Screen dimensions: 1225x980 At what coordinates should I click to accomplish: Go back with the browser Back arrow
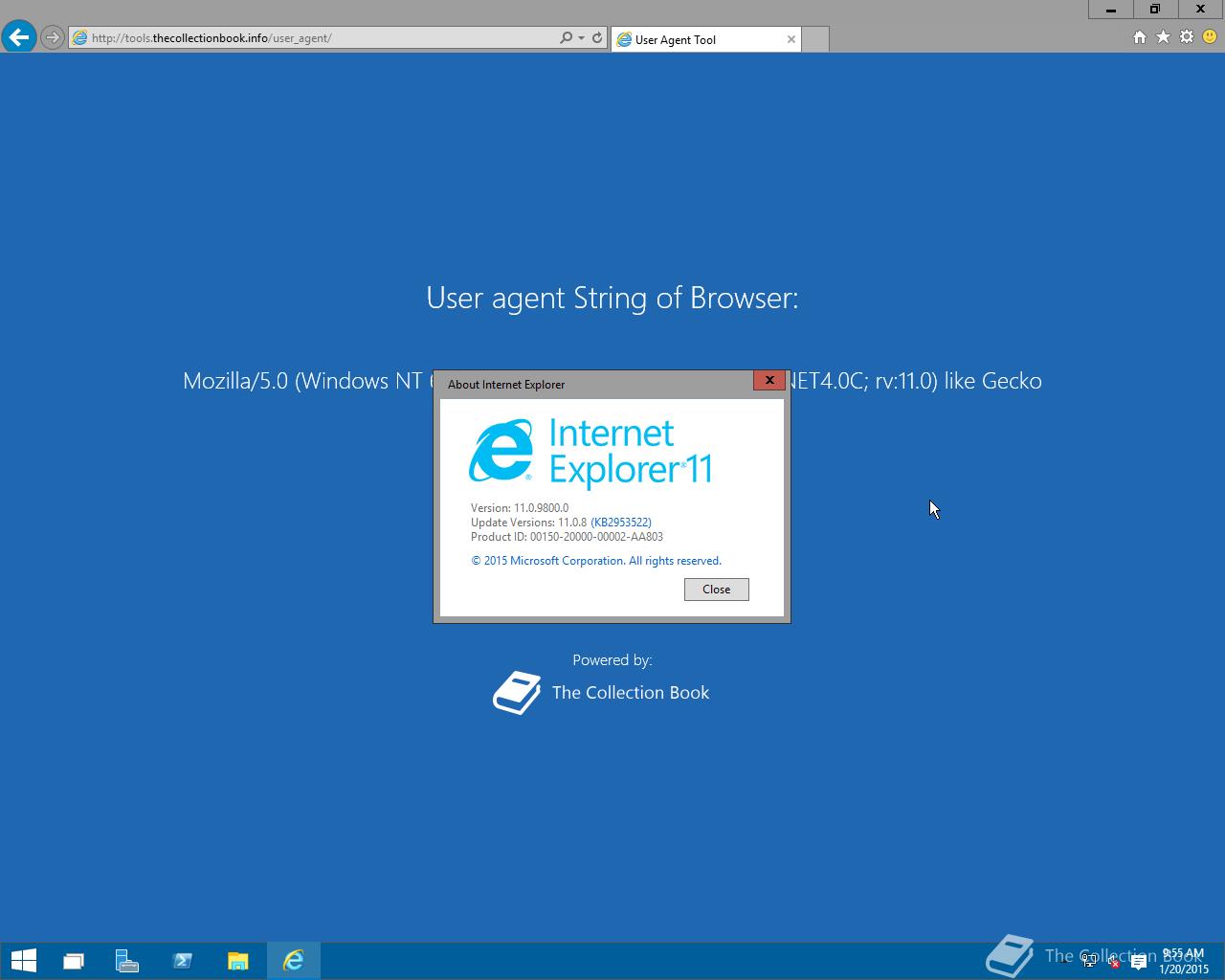(19, 37)
